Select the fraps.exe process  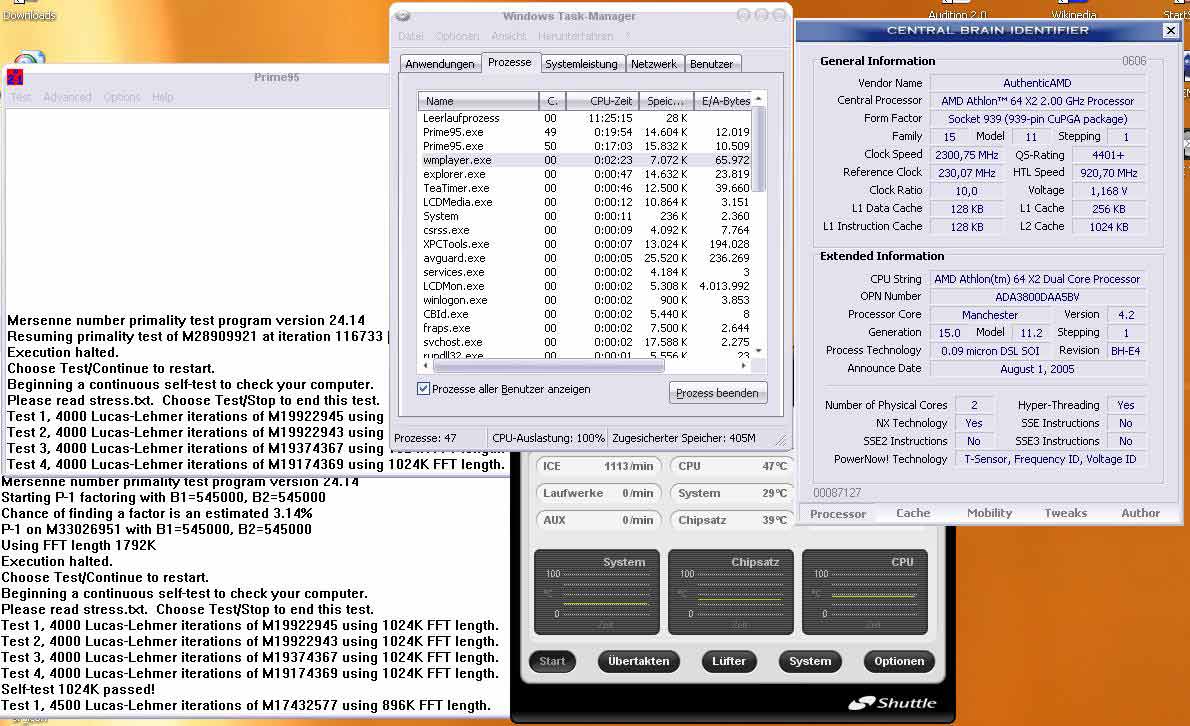585,328
